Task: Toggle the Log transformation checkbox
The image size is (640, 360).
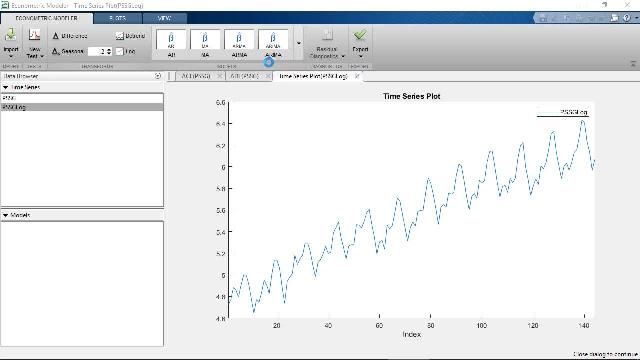Action: coord(119,51)
